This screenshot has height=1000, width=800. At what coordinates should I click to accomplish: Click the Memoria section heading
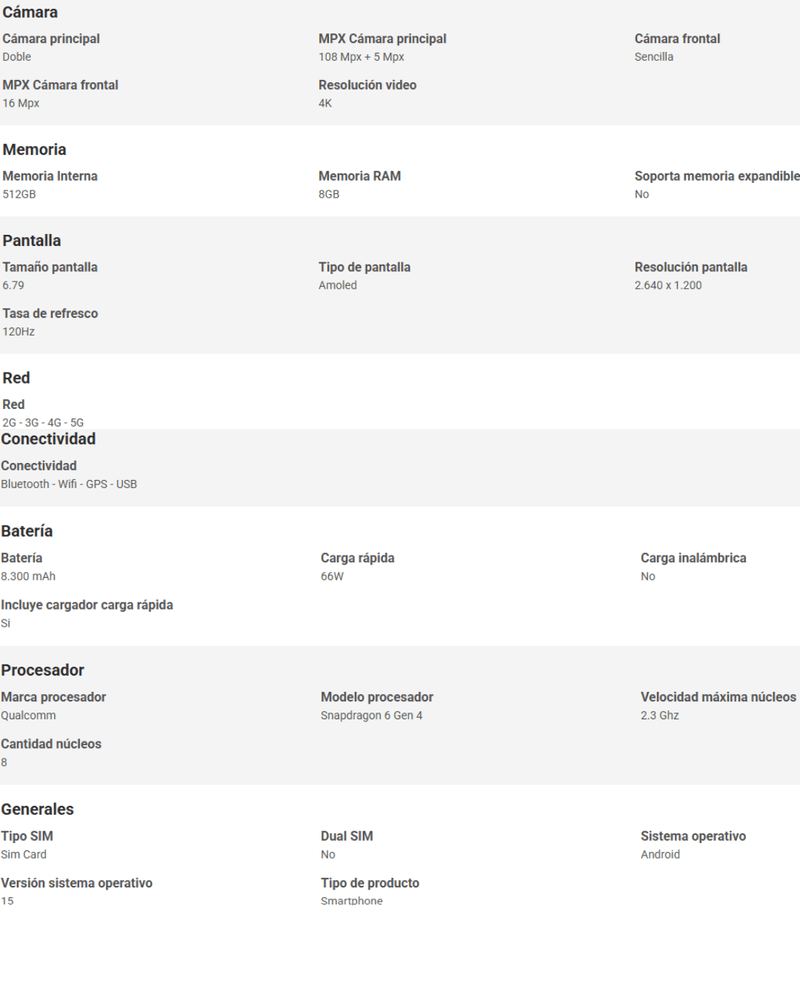[34, 149]
